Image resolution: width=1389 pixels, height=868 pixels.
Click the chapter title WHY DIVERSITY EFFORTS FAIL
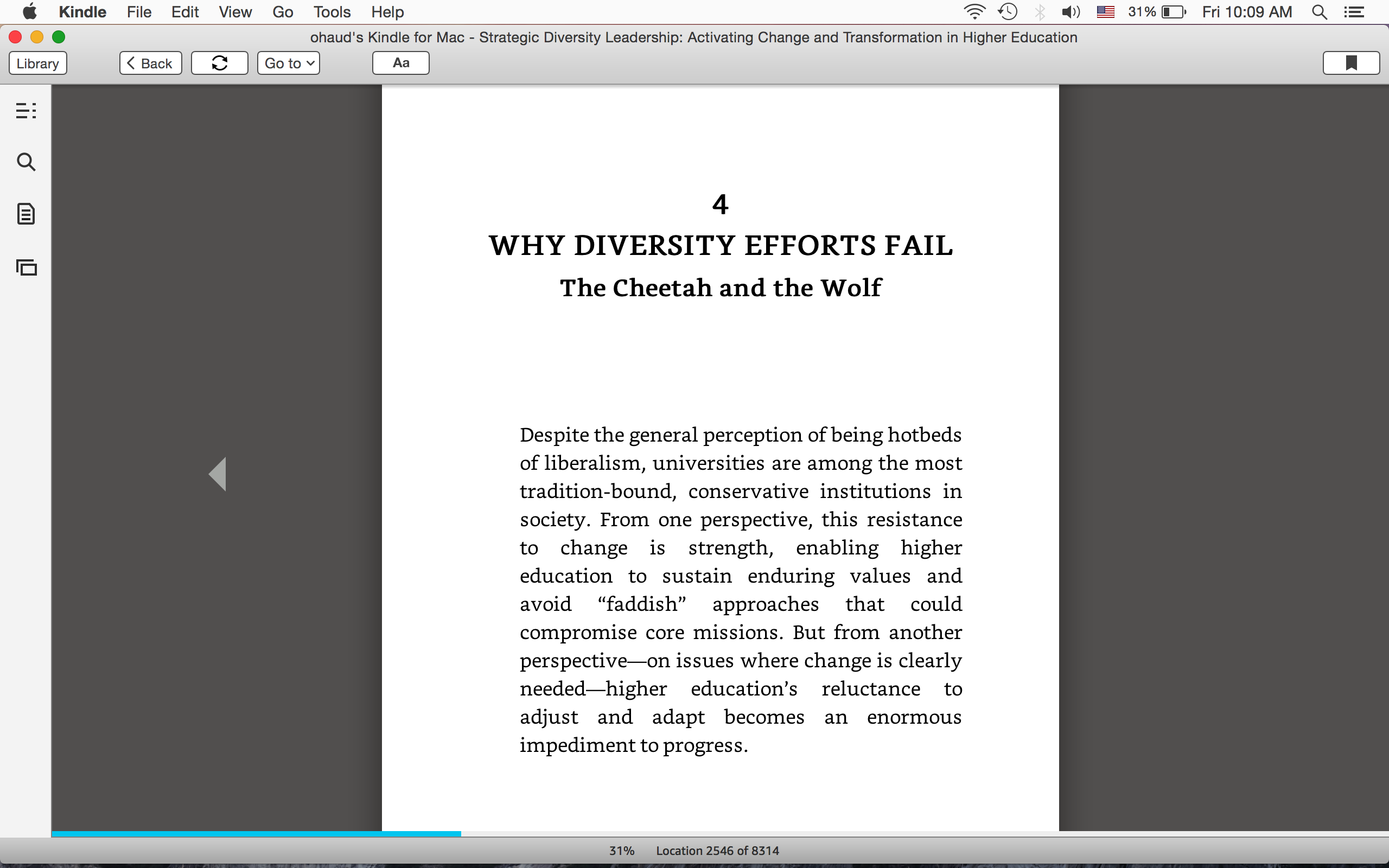[721, 246]
